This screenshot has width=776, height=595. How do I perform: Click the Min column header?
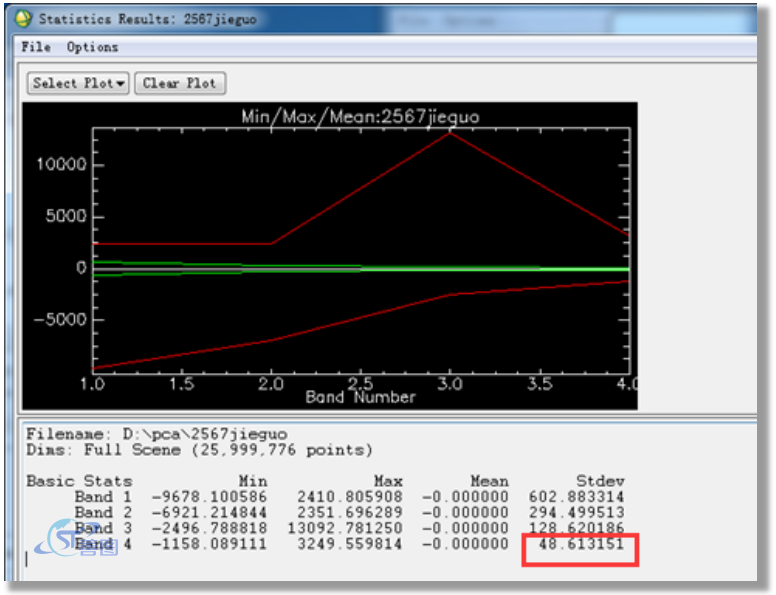253,481
